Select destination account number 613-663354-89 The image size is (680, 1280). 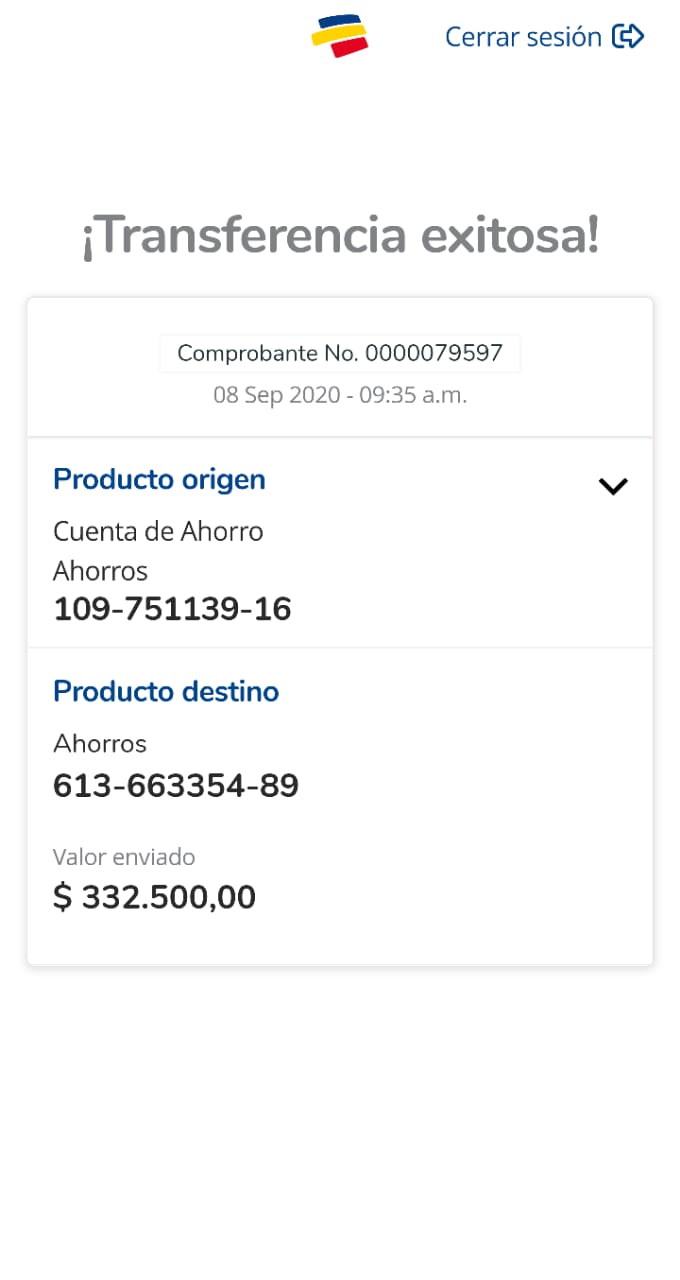tap(176, 786)
